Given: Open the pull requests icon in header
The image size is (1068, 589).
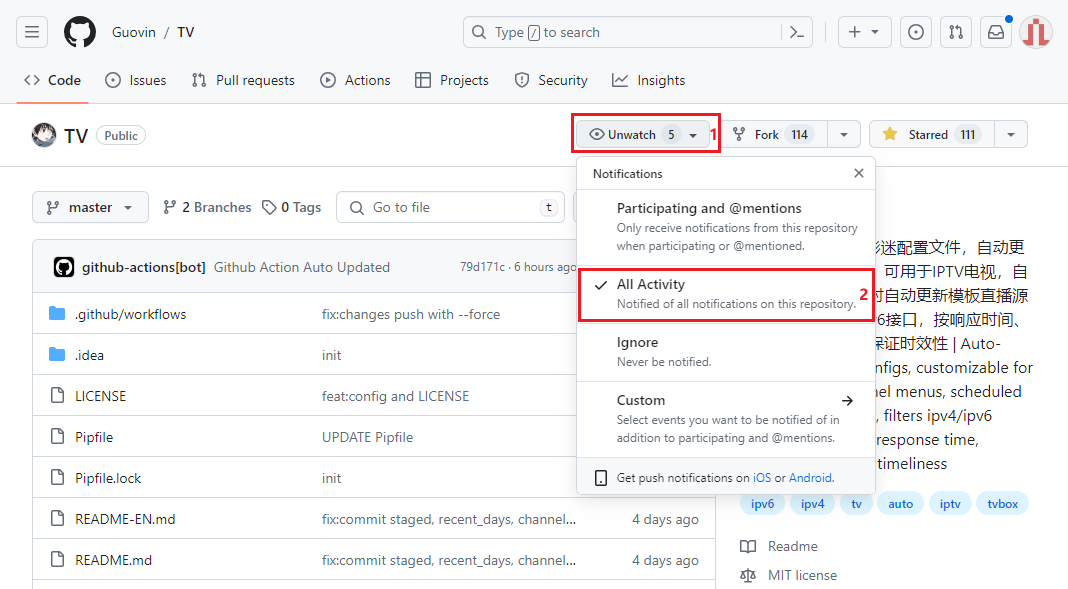Looking at the screenshot, I should pyautogui.click(x=956, y=32).
